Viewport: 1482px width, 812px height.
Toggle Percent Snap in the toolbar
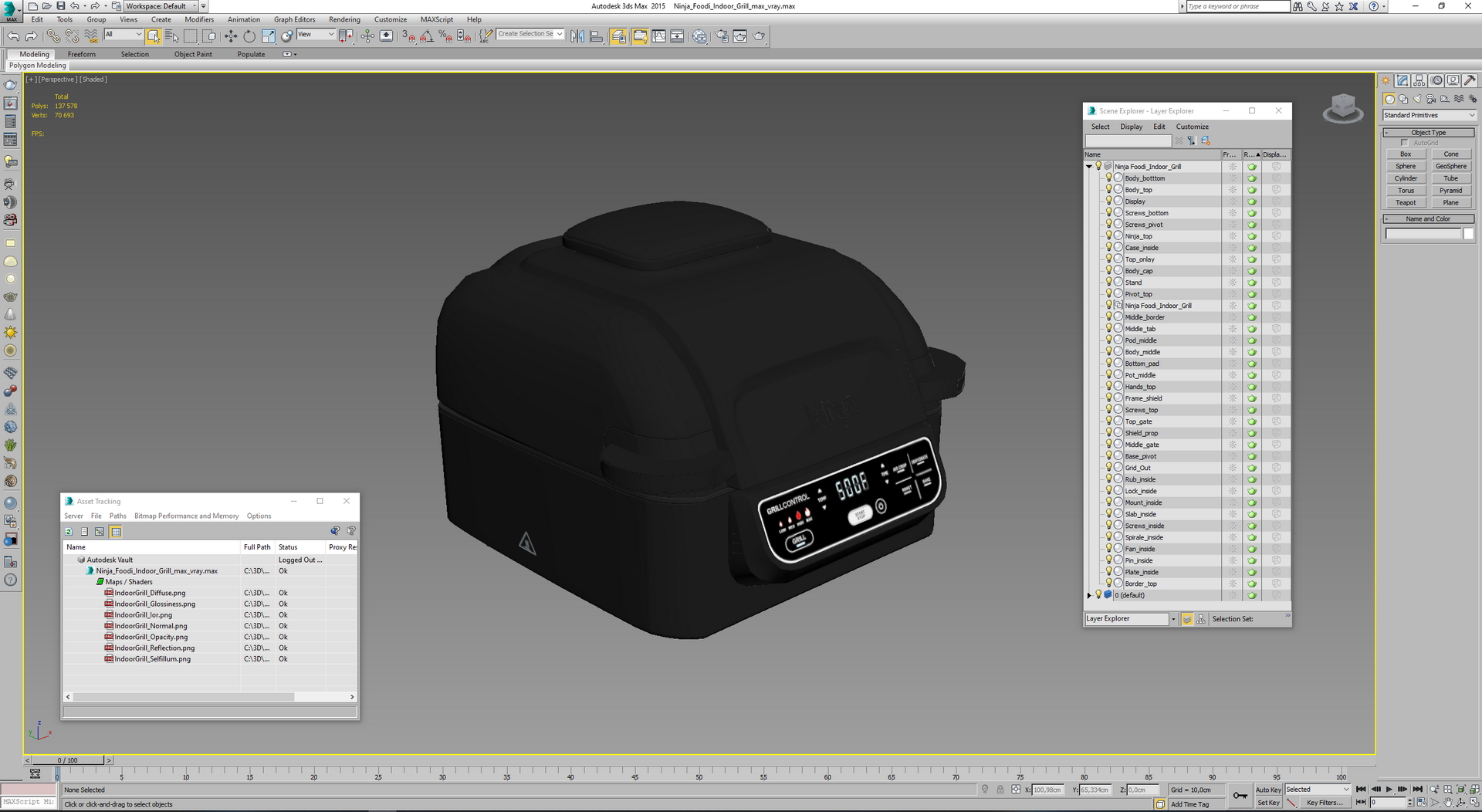445,36
